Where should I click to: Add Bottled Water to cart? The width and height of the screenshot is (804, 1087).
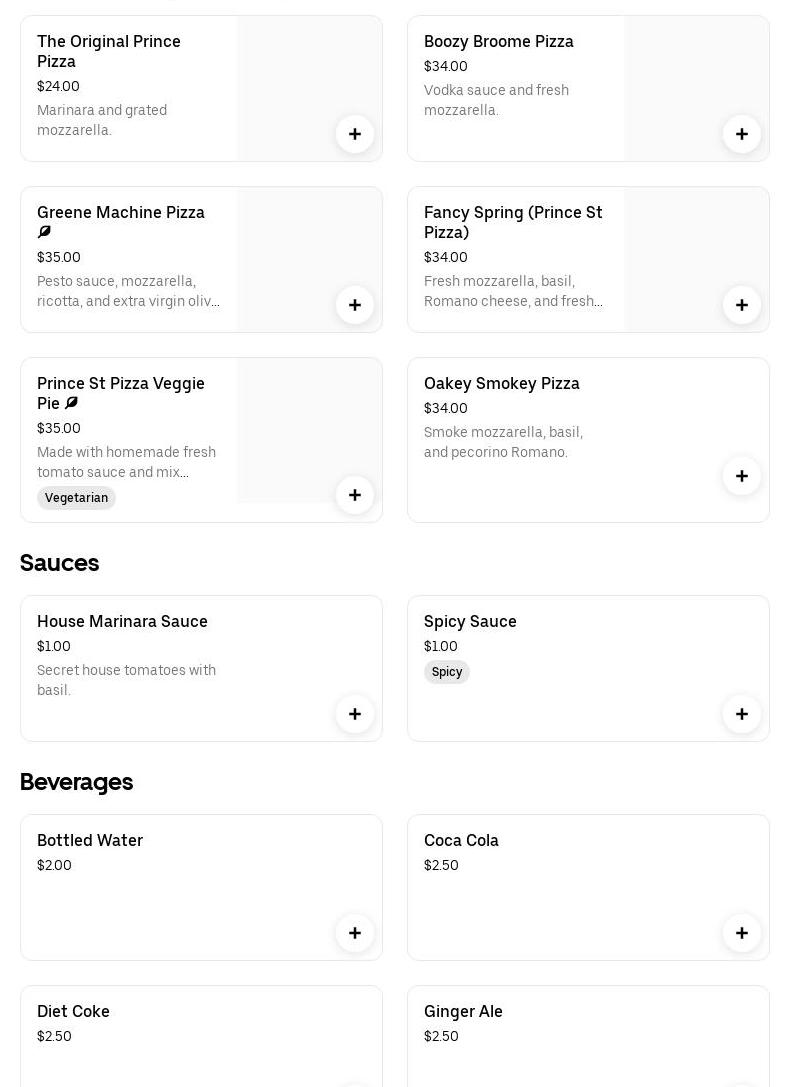pyautogui.click(x=355, y=933)
